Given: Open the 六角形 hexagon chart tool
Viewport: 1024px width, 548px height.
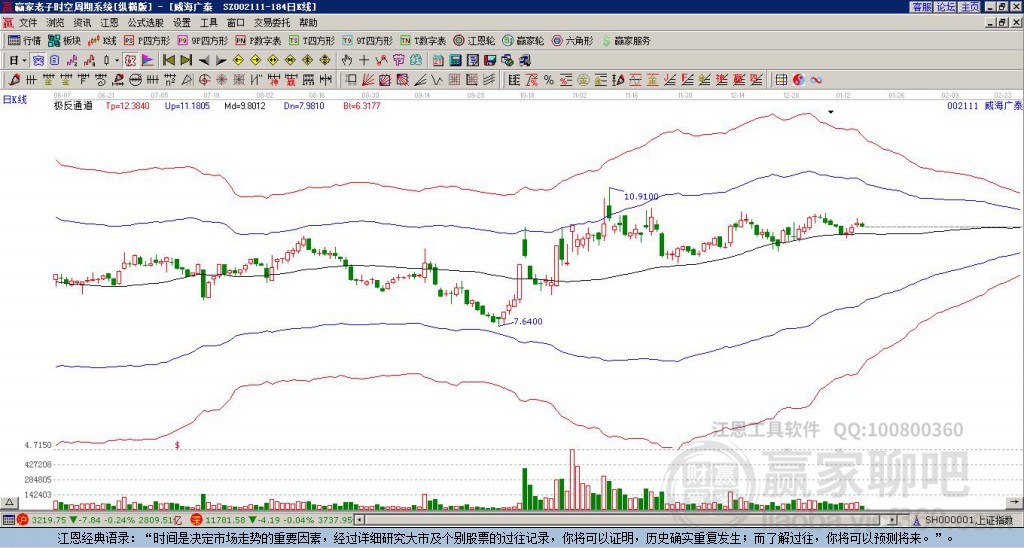Looking at the screenshot, I should 573,40.
